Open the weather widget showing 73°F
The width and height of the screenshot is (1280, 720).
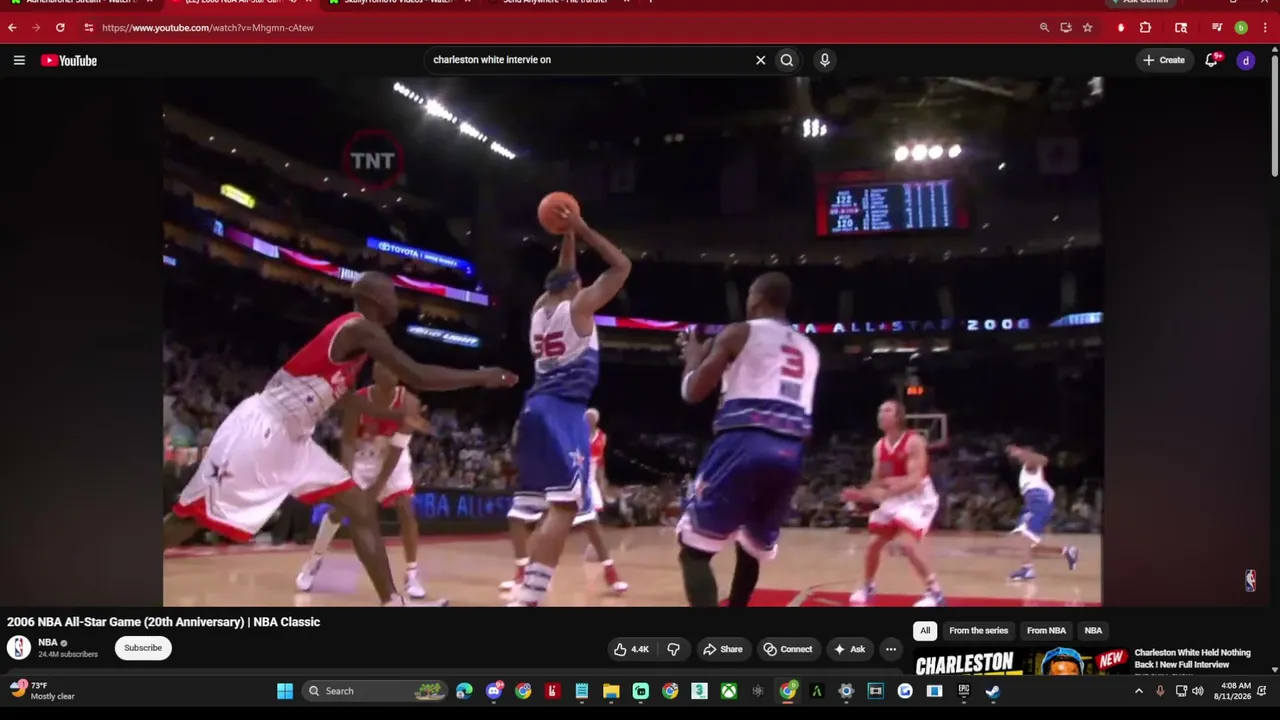click(x=42, y=691)
